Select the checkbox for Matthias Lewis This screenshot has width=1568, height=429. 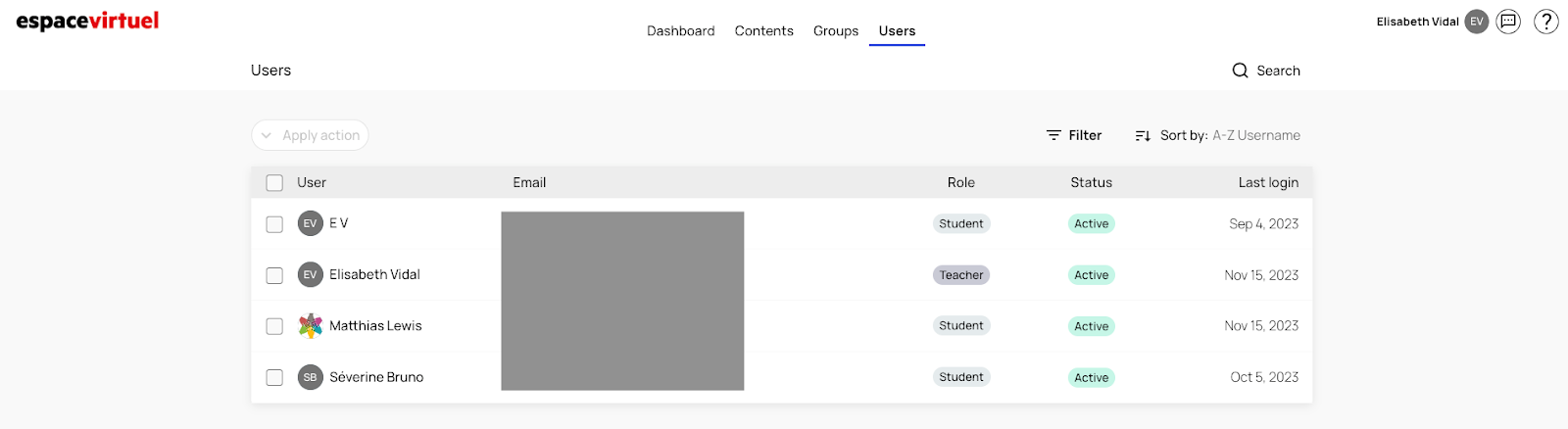coord(274,326)
